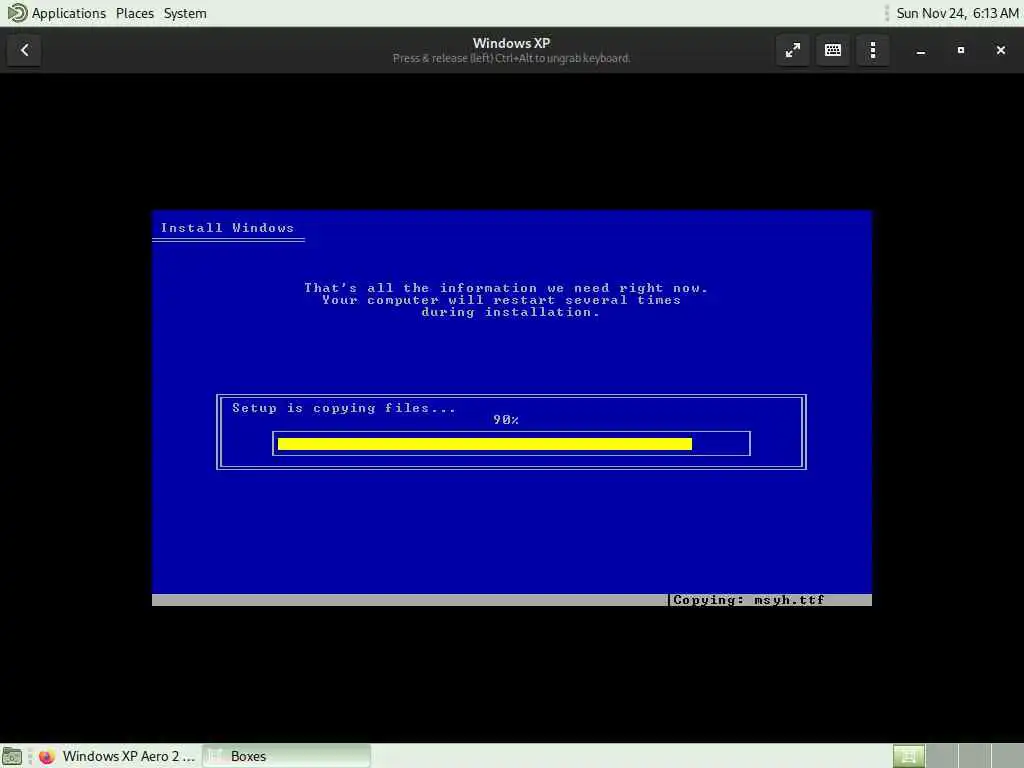Open the keyboard shortcuts sender icon
Viewport: 1024px width, 768px height.
click(x=833, y=50)
